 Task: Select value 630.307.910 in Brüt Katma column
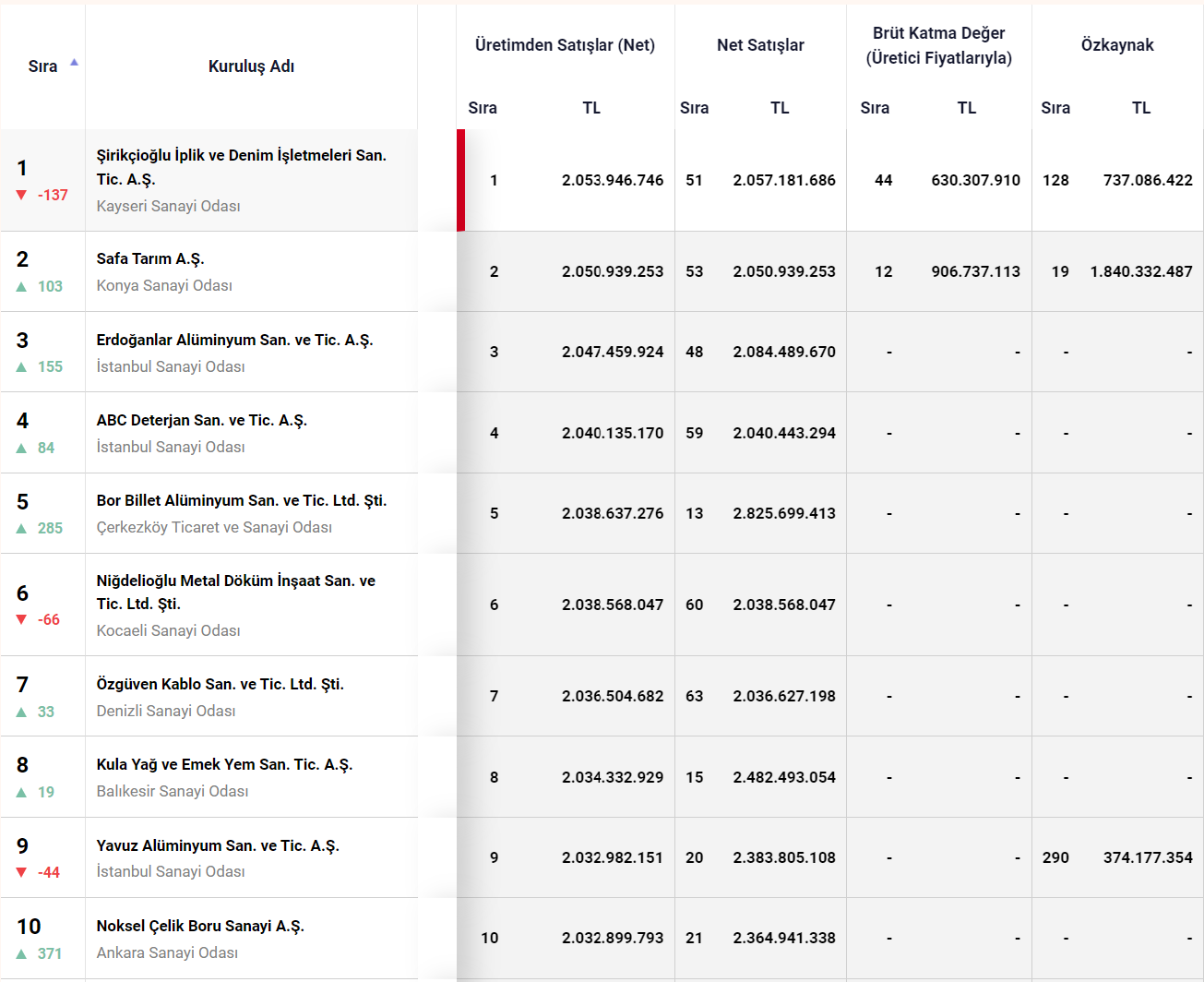[975, 180]
